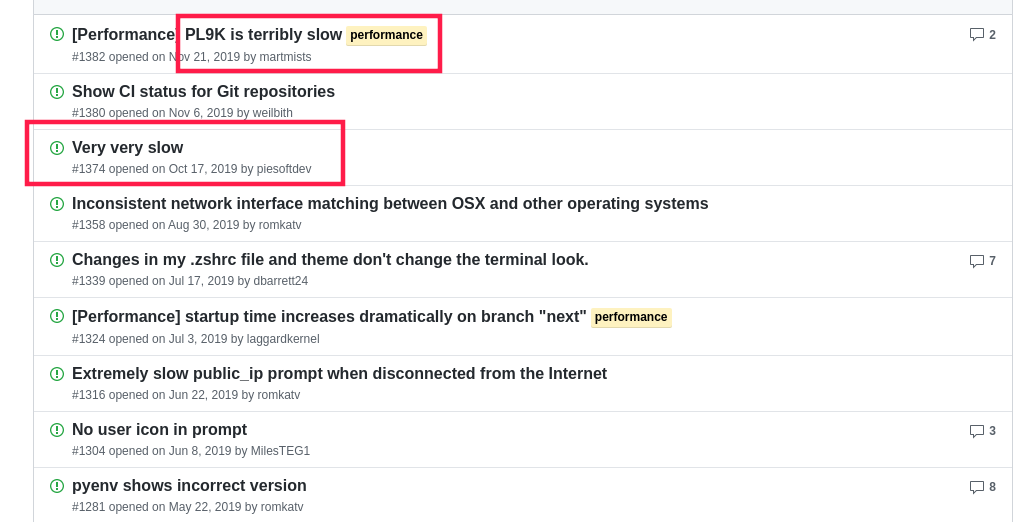This screenshot has height=522, width=1030.
Task: Click open-issue icon beside issue #1382
Action: (57, 34)
